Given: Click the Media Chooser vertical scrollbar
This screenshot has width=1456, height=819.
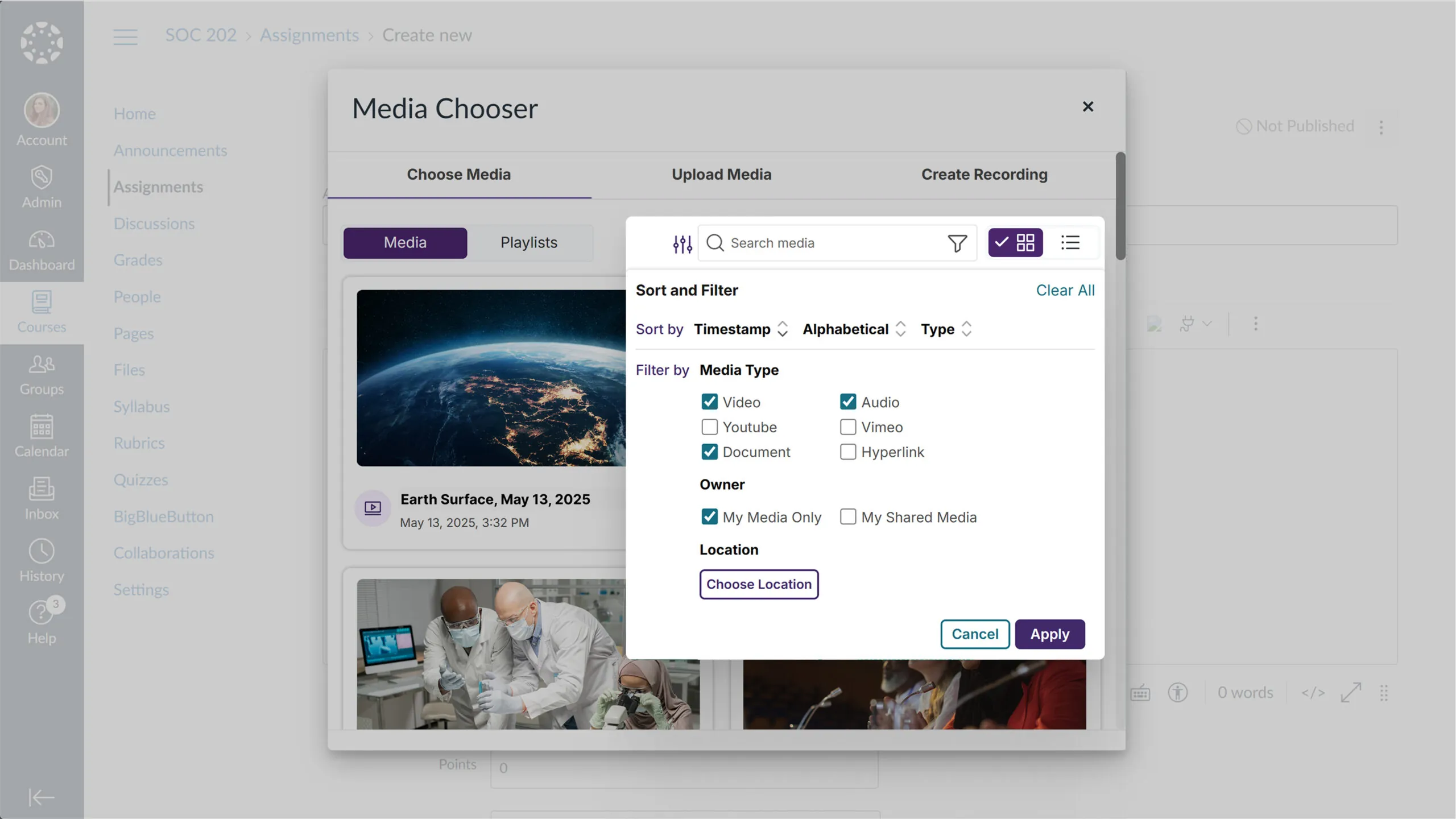Looking at the screenshot, I should (x=1120, y=206).
